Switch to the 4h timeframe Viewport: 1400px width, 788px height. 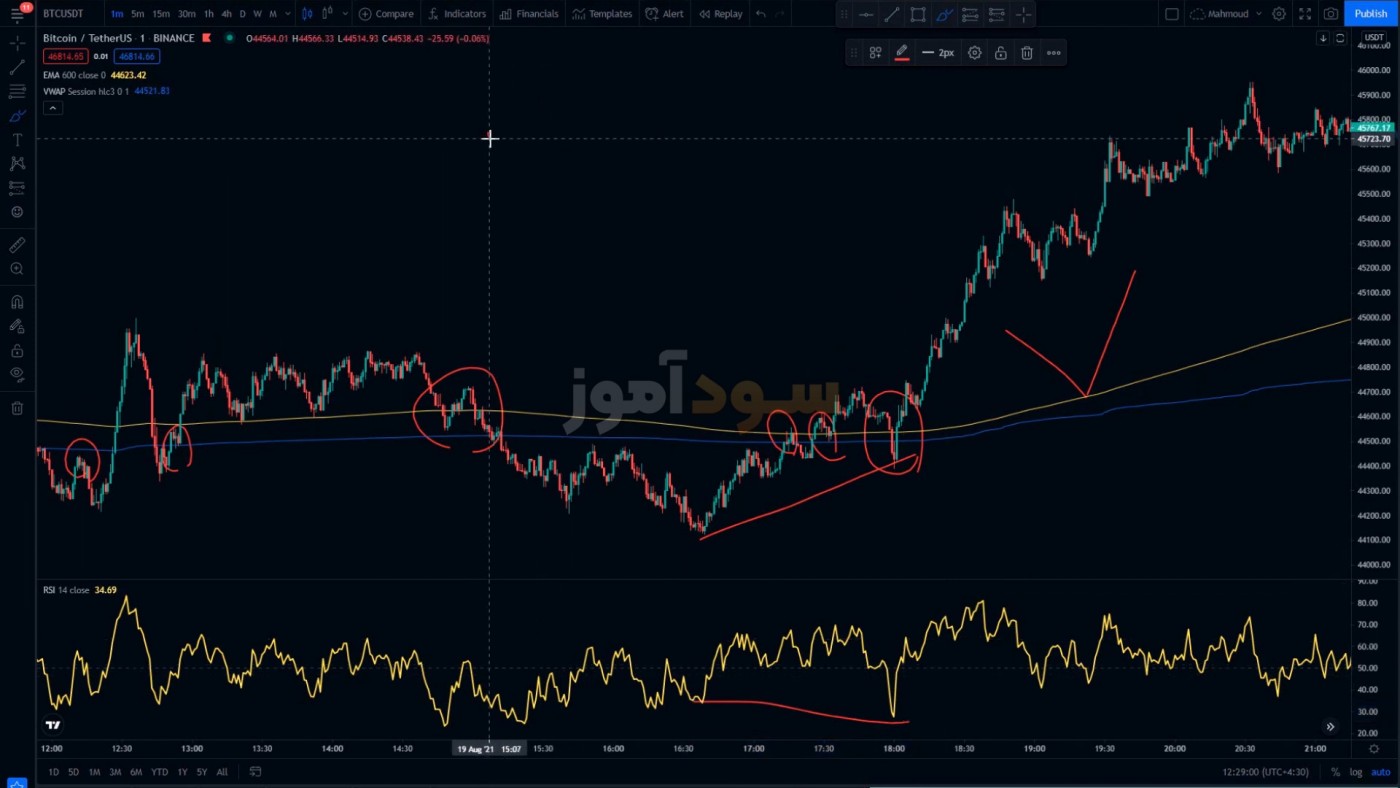pos(226,14)
